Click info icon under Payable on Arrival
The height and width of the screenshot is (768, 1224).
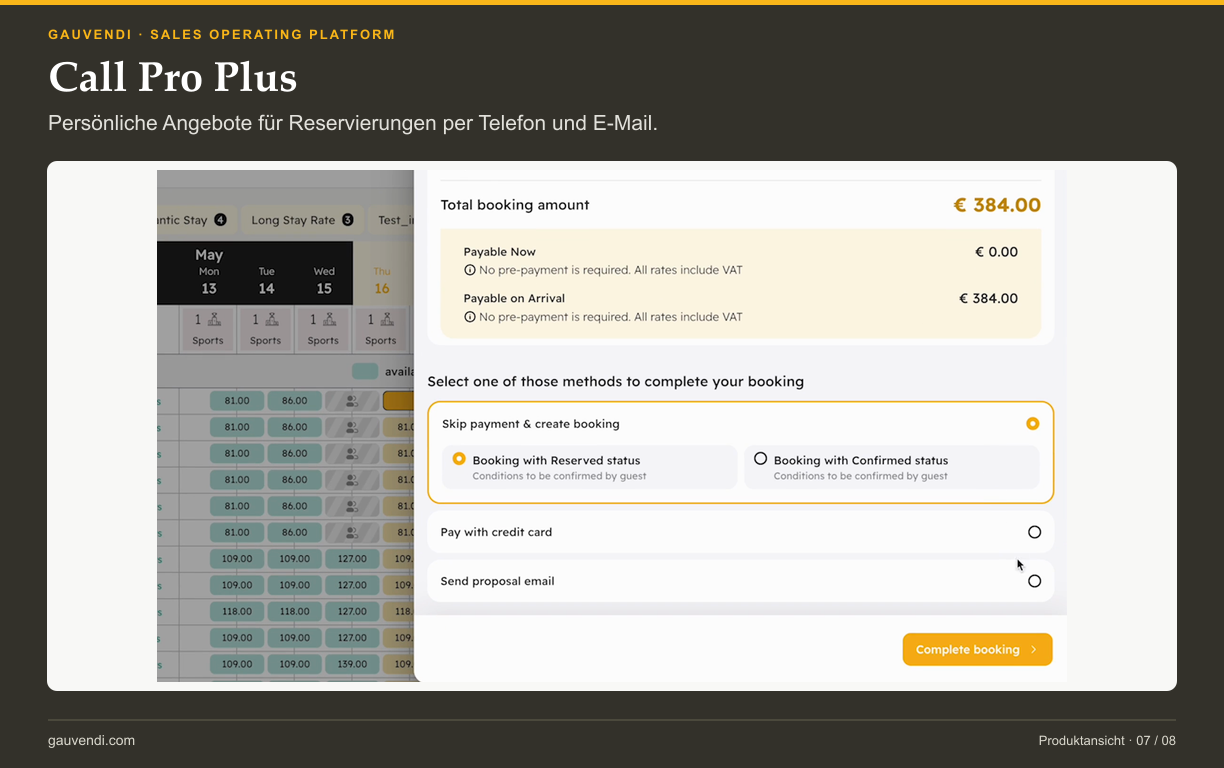(469, 317)
